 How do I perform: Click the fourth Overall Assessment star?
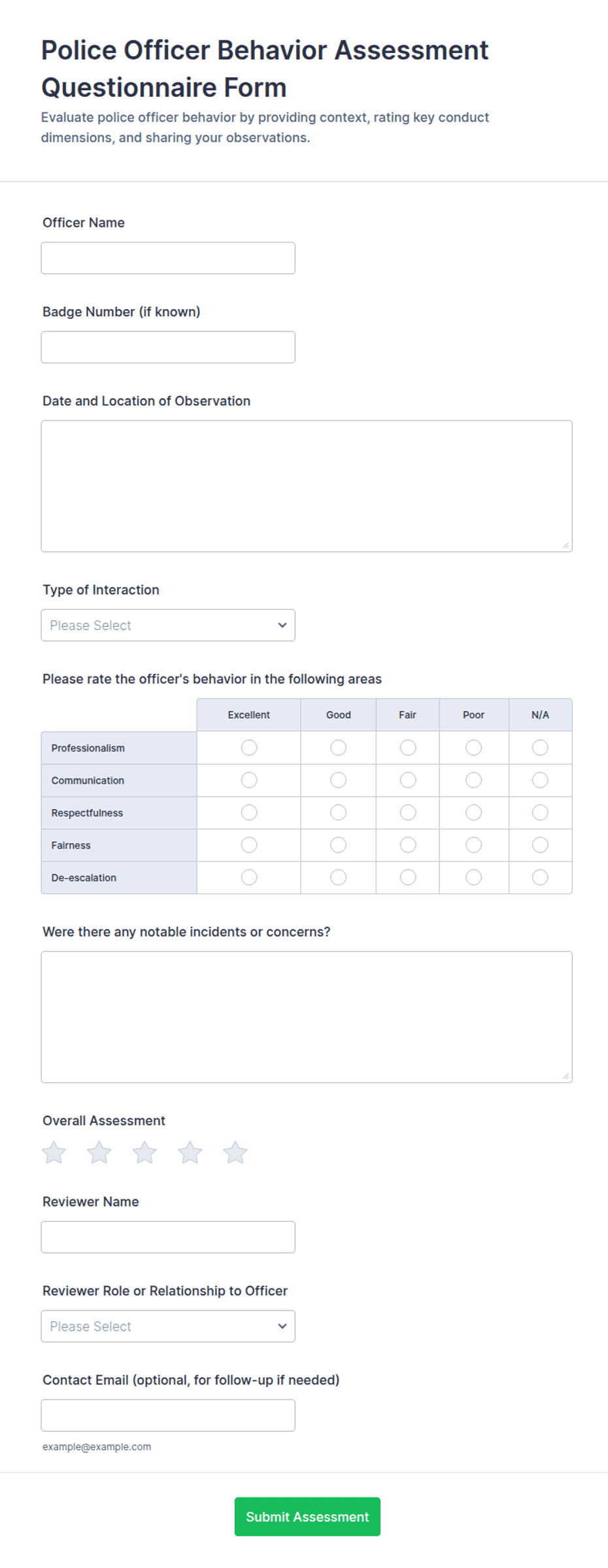coord(190,1152)
